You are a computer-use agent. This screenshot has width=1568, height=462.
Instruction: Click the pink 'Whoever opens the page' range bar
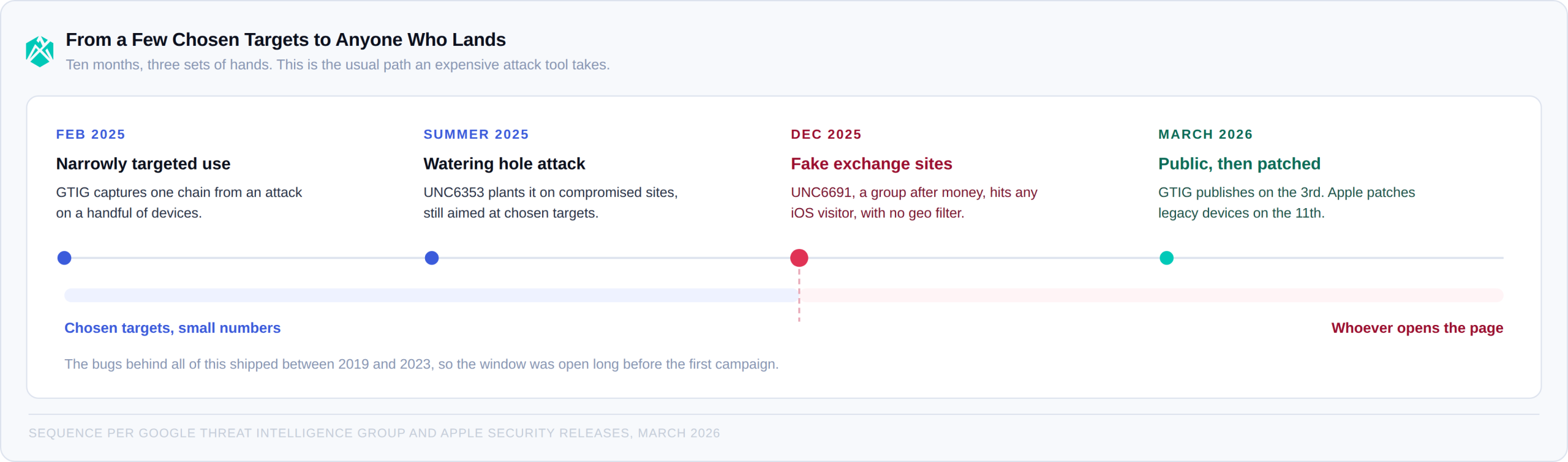[1151, 296]
